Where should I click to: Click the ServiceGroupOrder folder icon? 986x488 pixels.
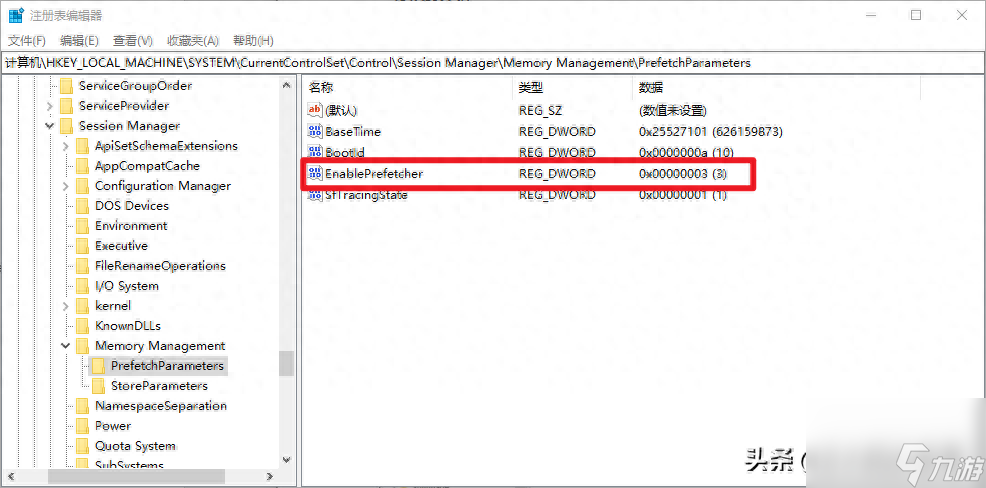66,86
